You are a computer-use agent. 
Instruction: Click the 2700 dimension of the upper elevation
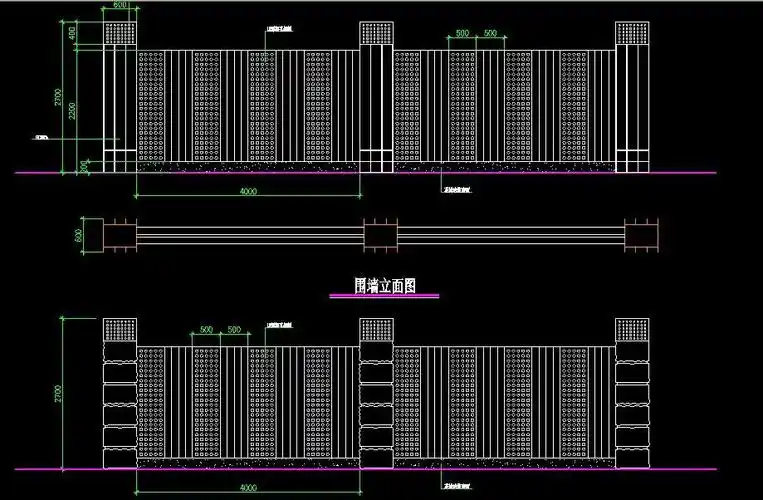click(60, 98)
